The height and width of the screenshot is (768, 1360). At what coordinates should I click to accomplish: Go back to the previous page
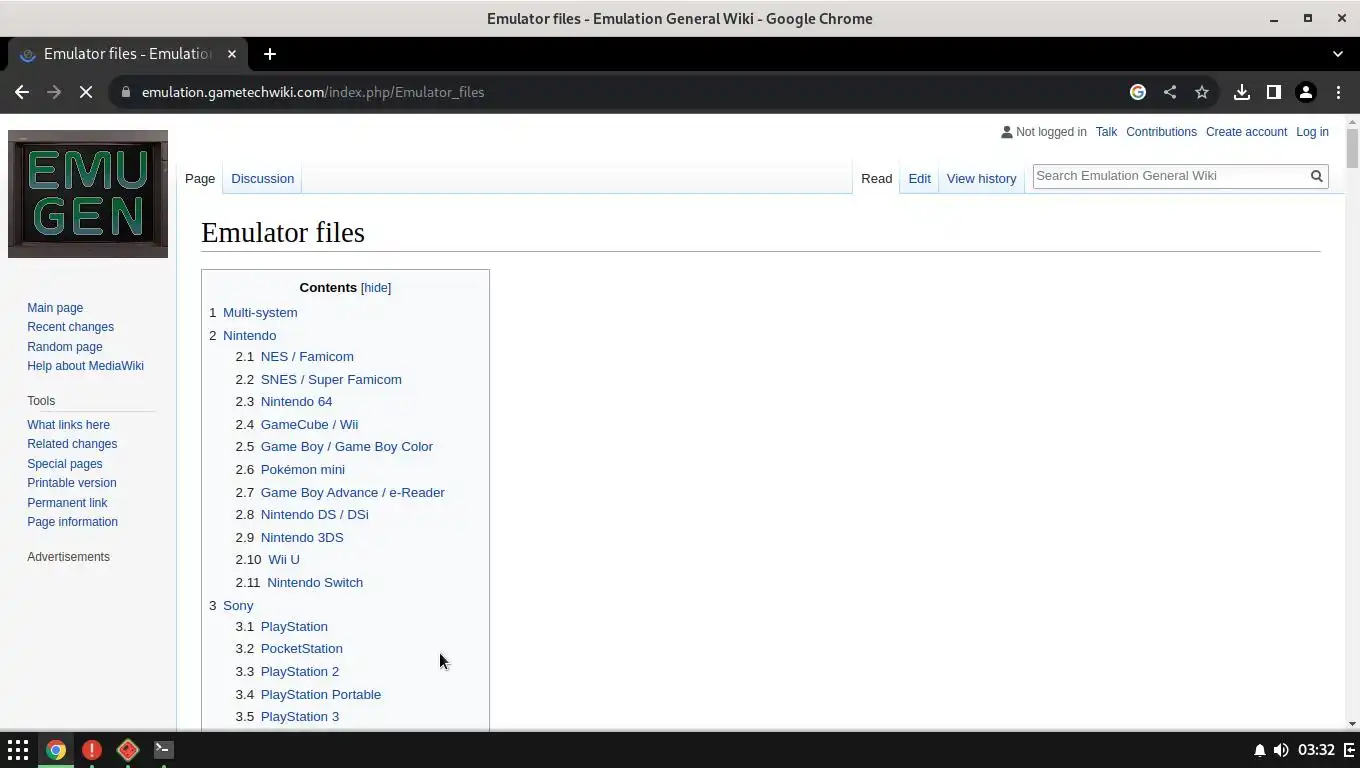click(x=22, y=92)
